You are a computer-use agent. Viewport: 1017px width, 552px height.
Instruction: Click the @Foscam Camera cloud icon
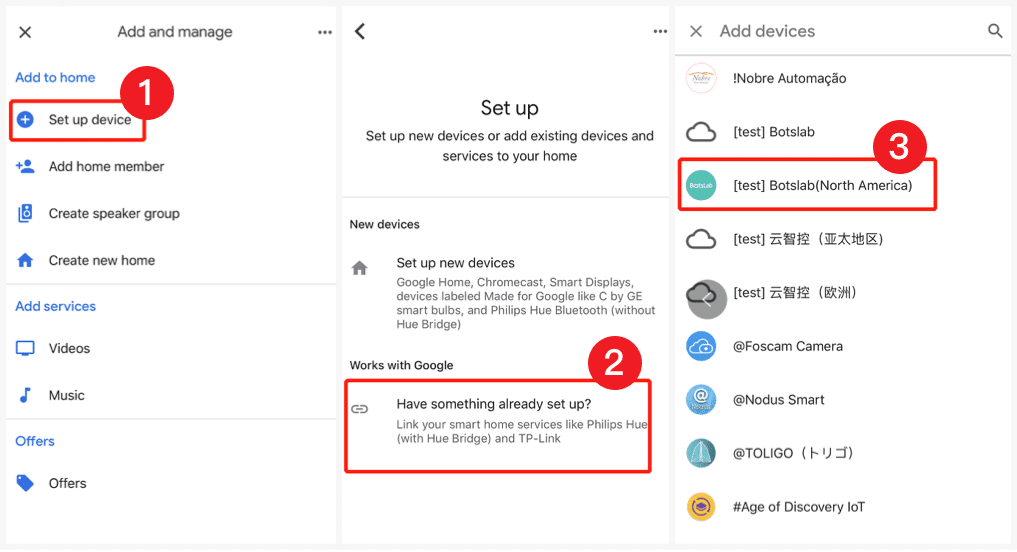point(701,346)
